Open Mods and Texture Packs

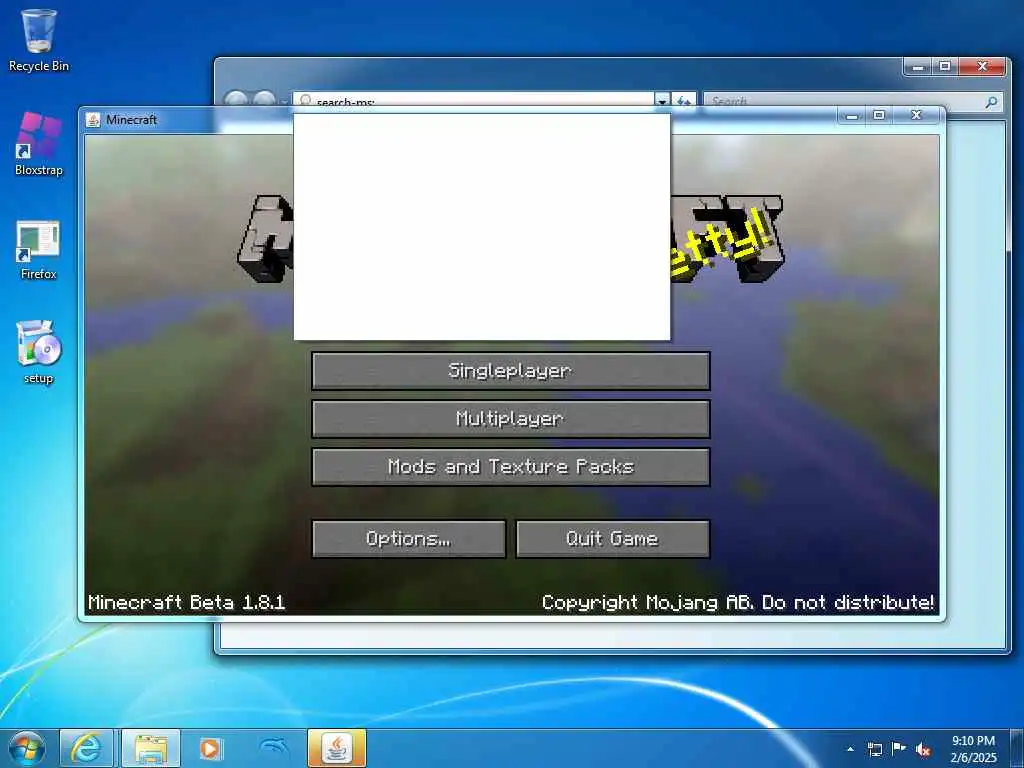(511, 467)
